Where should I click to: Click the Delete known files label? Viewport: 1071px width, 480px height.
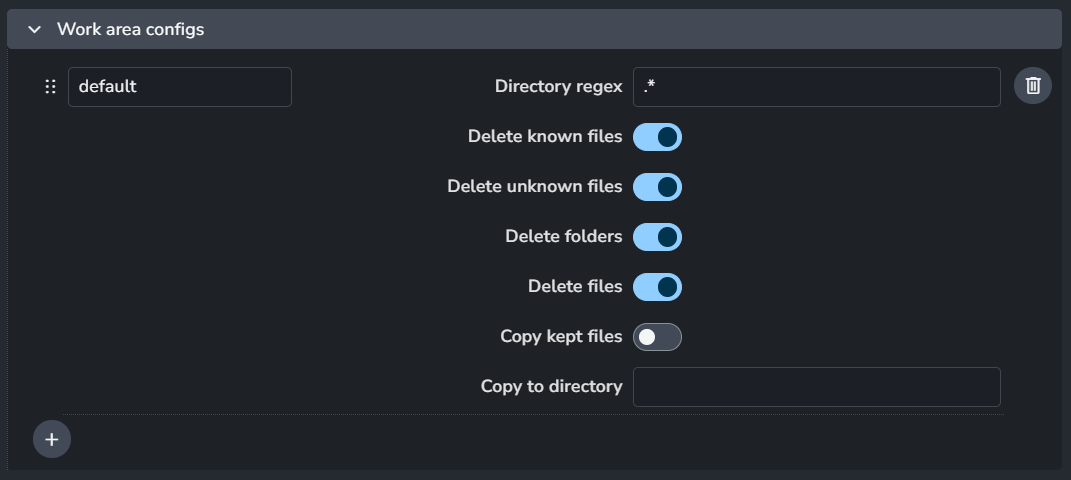tap(545, 136)
